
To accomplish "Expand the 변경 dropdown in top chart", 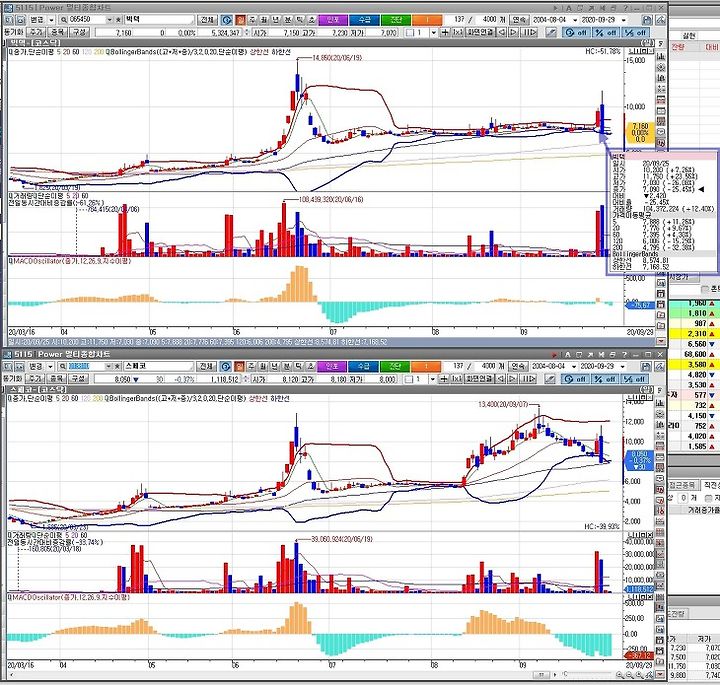I will tap(51, 20).
